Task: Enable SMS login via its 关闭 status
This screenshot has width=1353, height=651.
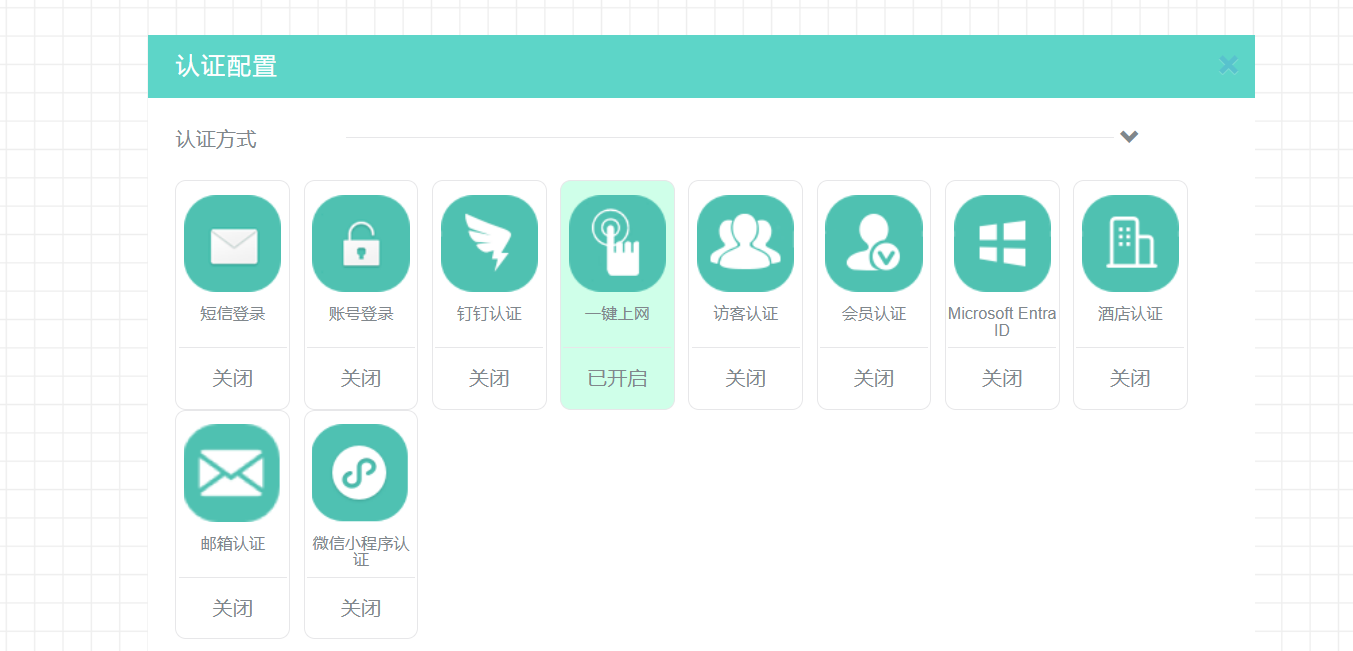Action: [x=232, y=379]
